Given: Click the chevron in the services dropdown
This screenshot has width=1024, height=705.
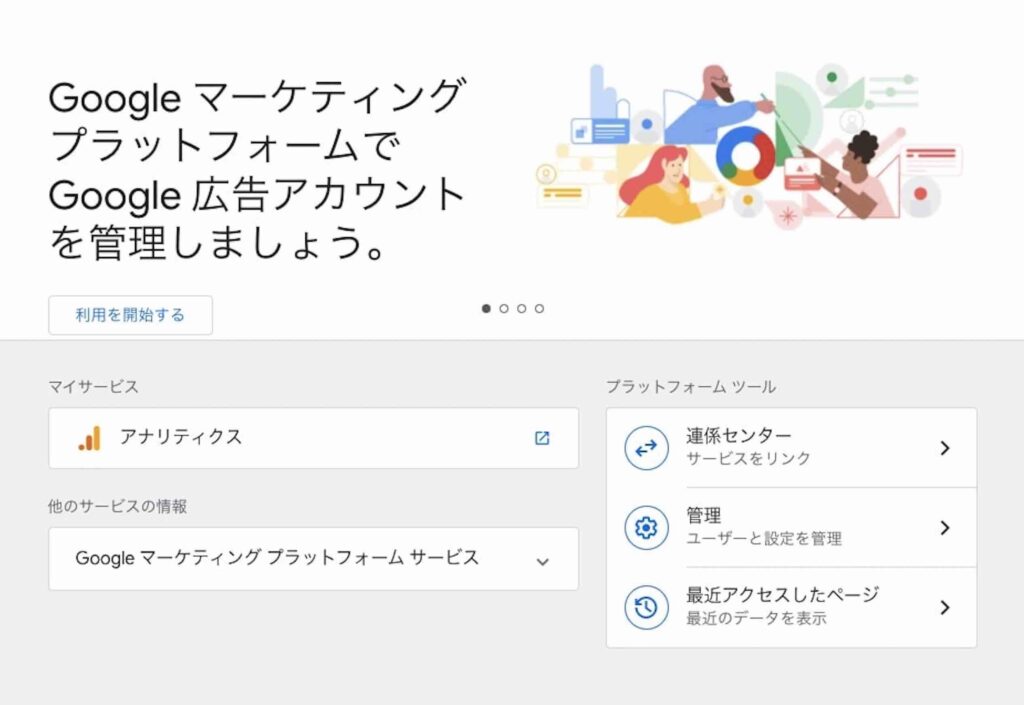Looking at the screenshot, I should (542, 561).
